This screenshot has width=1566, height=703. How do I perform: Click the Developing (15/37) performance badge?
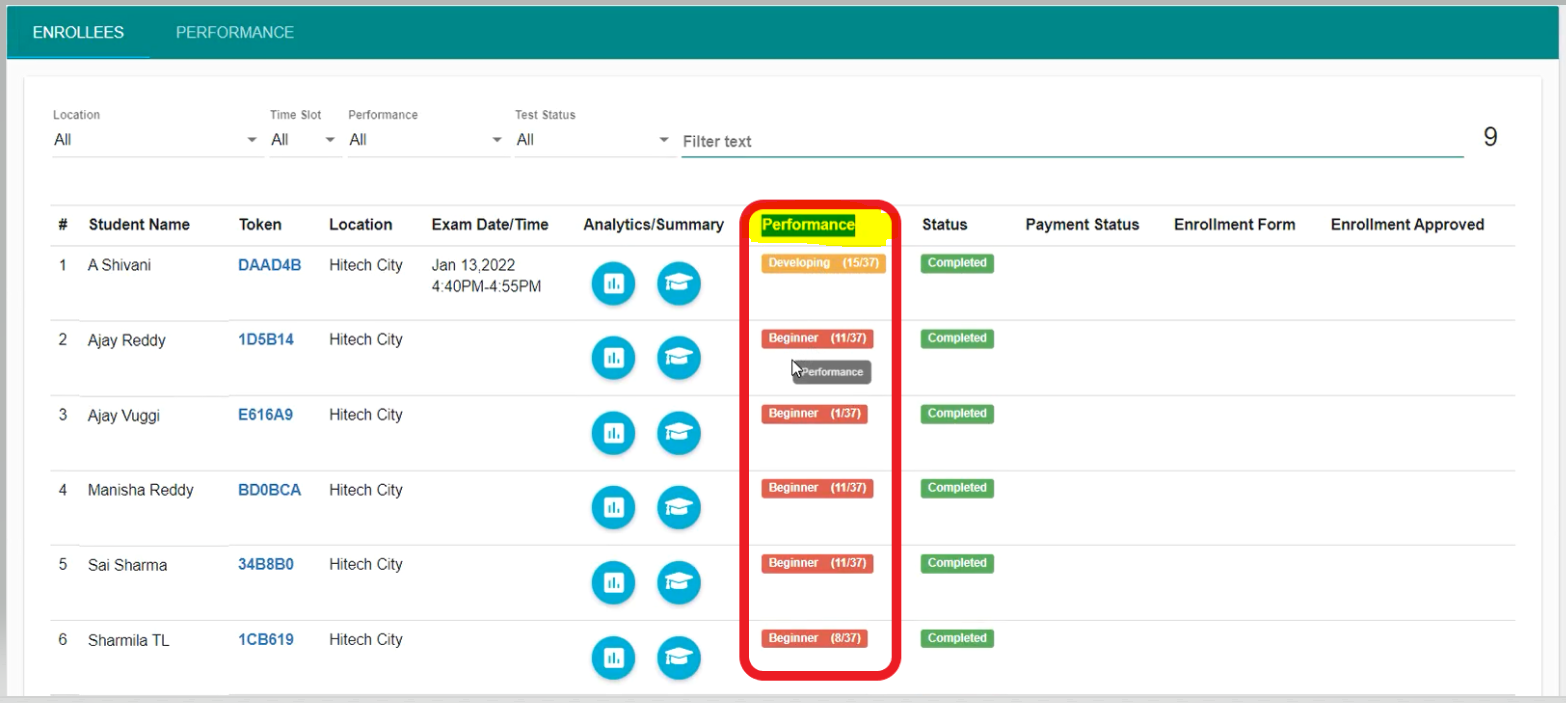pos(823,263)
